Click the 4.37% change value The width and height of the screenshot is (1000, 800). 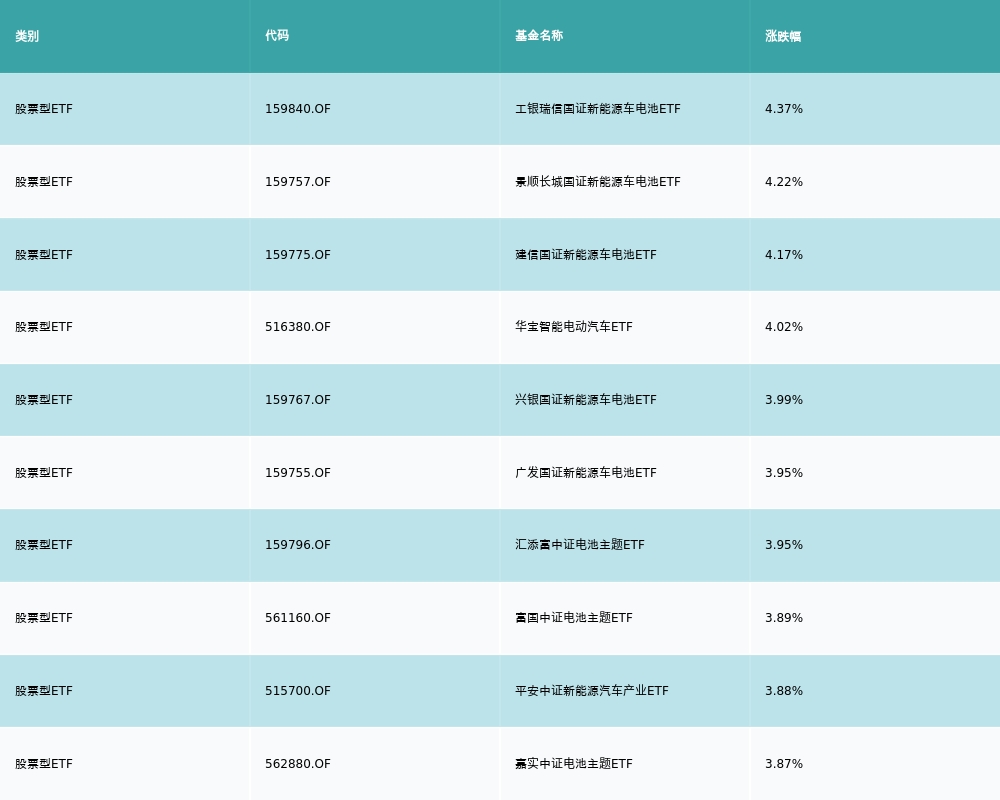(x=784, y=109)
